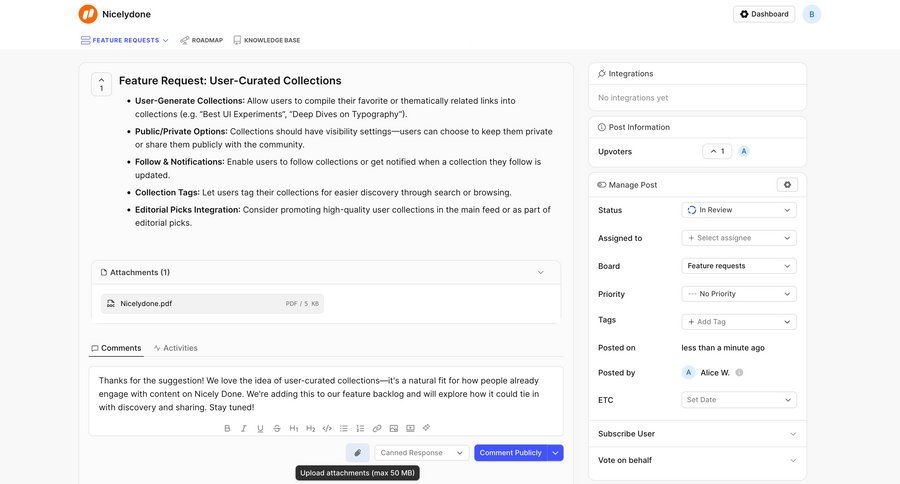Insert Heading 1 in comment editor
900x484 pixels.
pyautogui.click(x=294, y=428)
